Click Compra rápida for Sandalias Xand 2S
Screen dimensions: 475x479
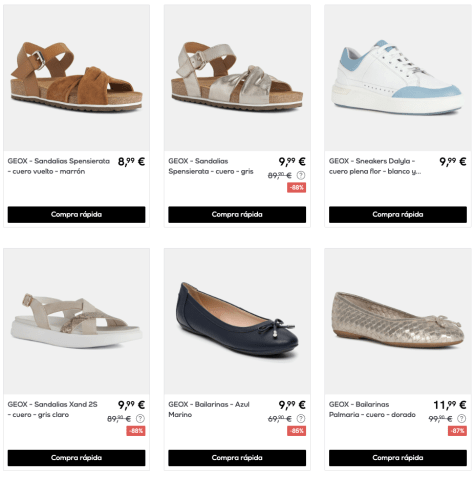pyautogui.click(x=76, y=458)
